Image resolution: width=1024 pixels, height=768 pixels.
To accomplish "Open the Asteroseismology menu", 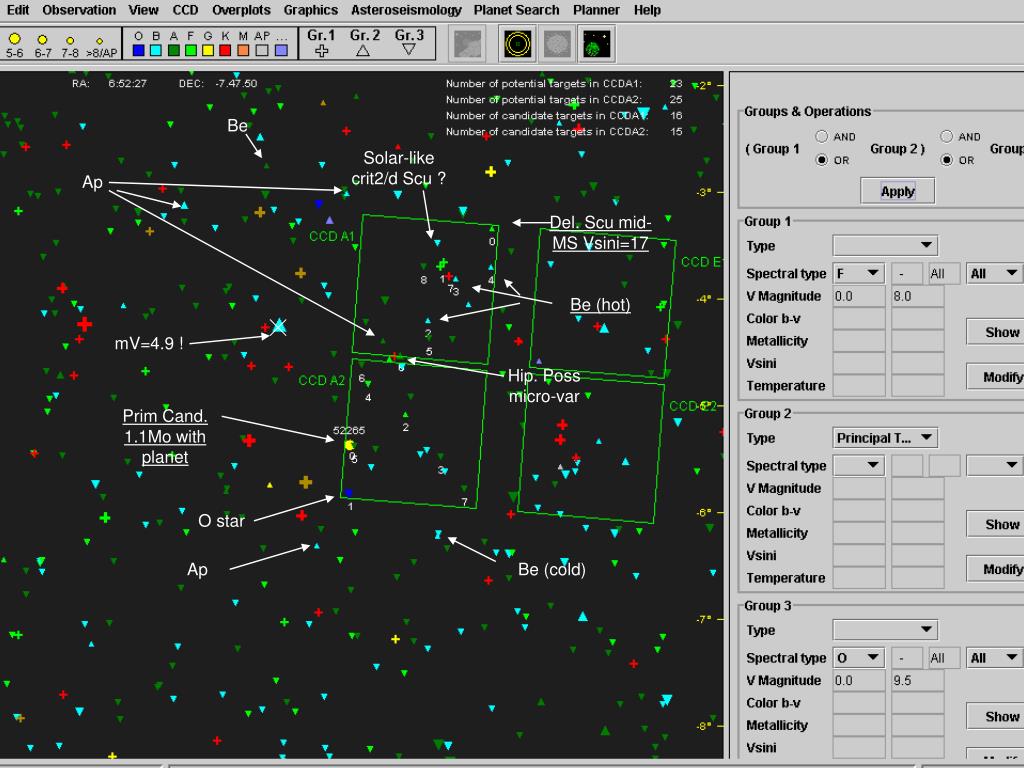I will [x=406, y=10].
